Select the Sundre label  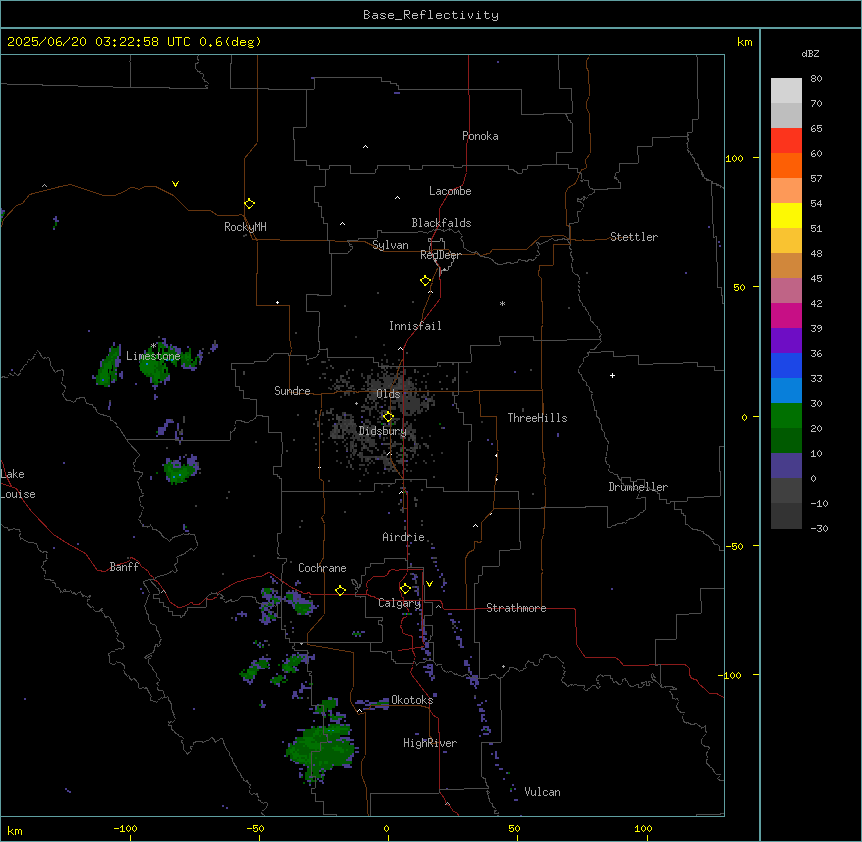[292, 391]
